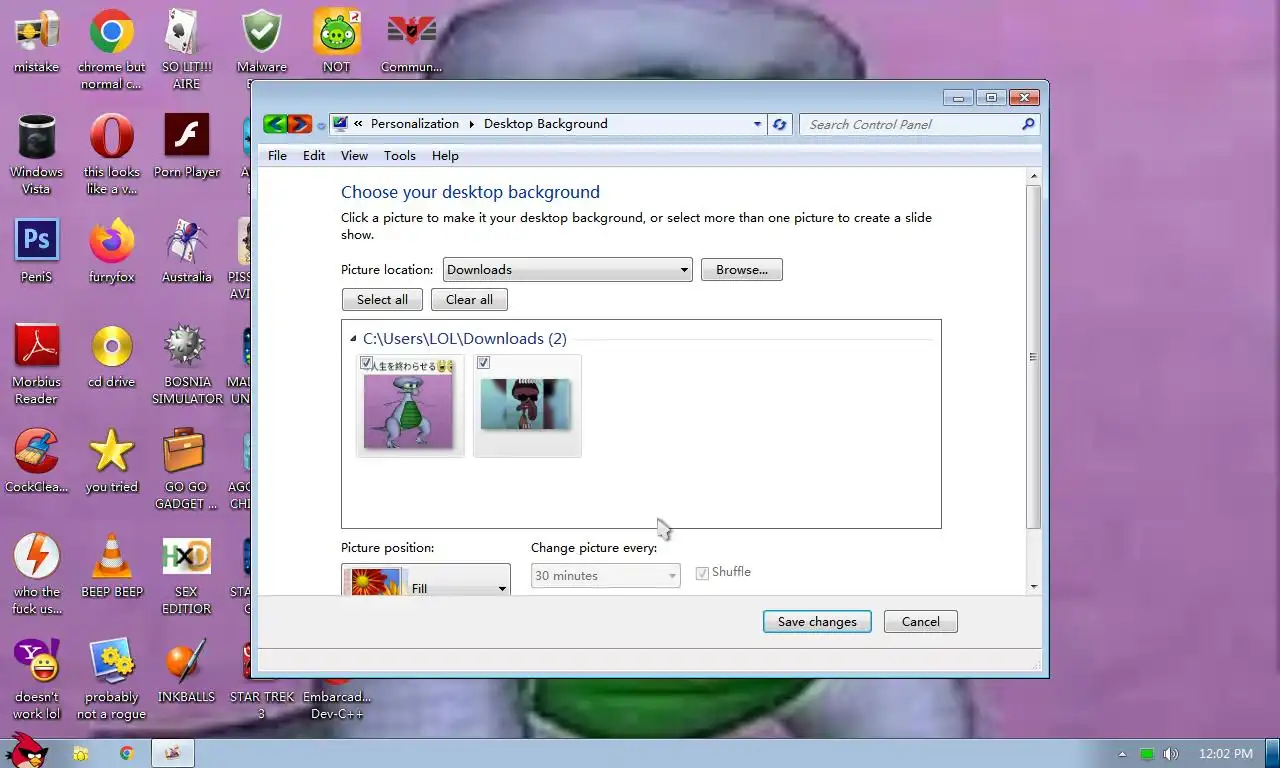Toggle the Shuffle checkbox
This screenshot has width=1280, height=768.
[x=702, y=573]
